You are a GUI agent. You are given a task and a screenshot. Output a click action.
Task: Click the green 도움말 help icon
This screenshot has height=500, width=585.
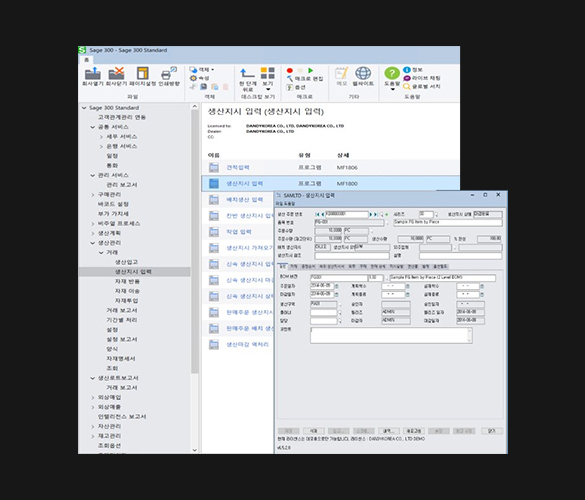pos(392,73)
